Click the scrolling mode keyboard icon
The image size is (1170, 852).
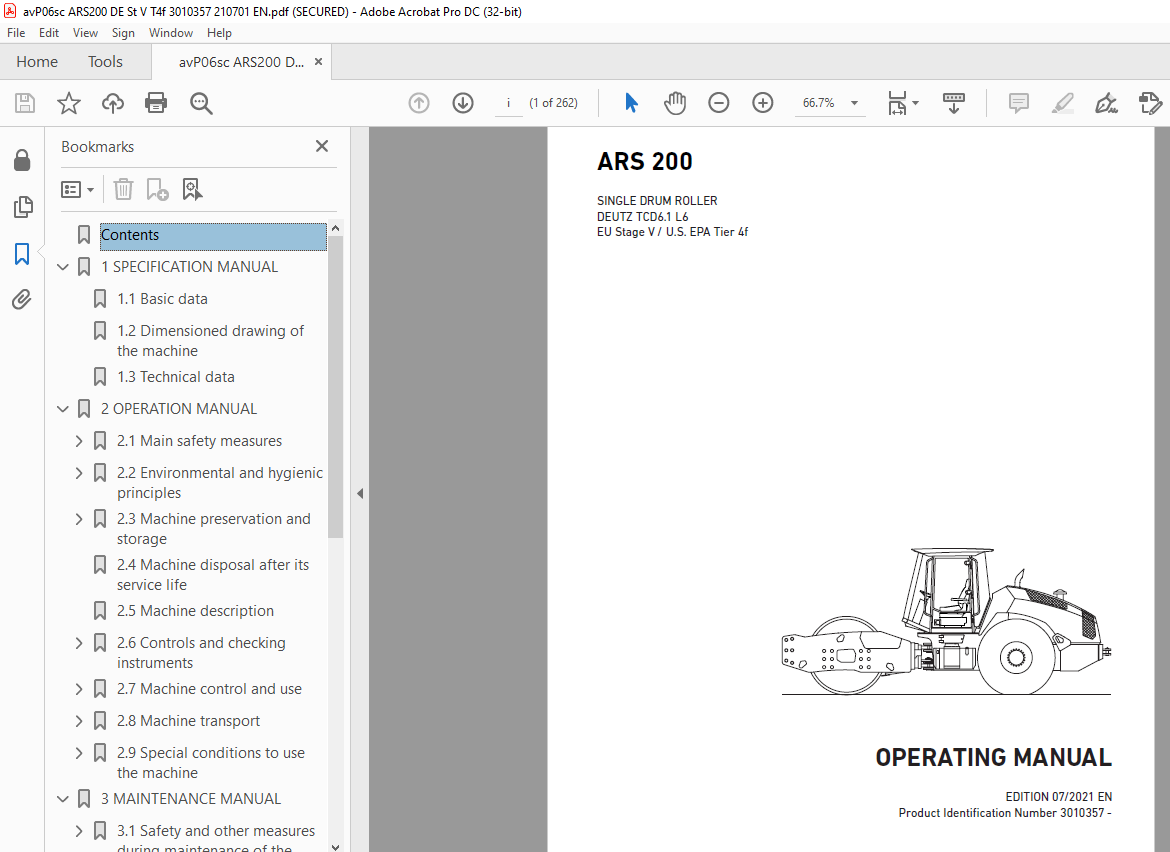click(x=954, y=103)
